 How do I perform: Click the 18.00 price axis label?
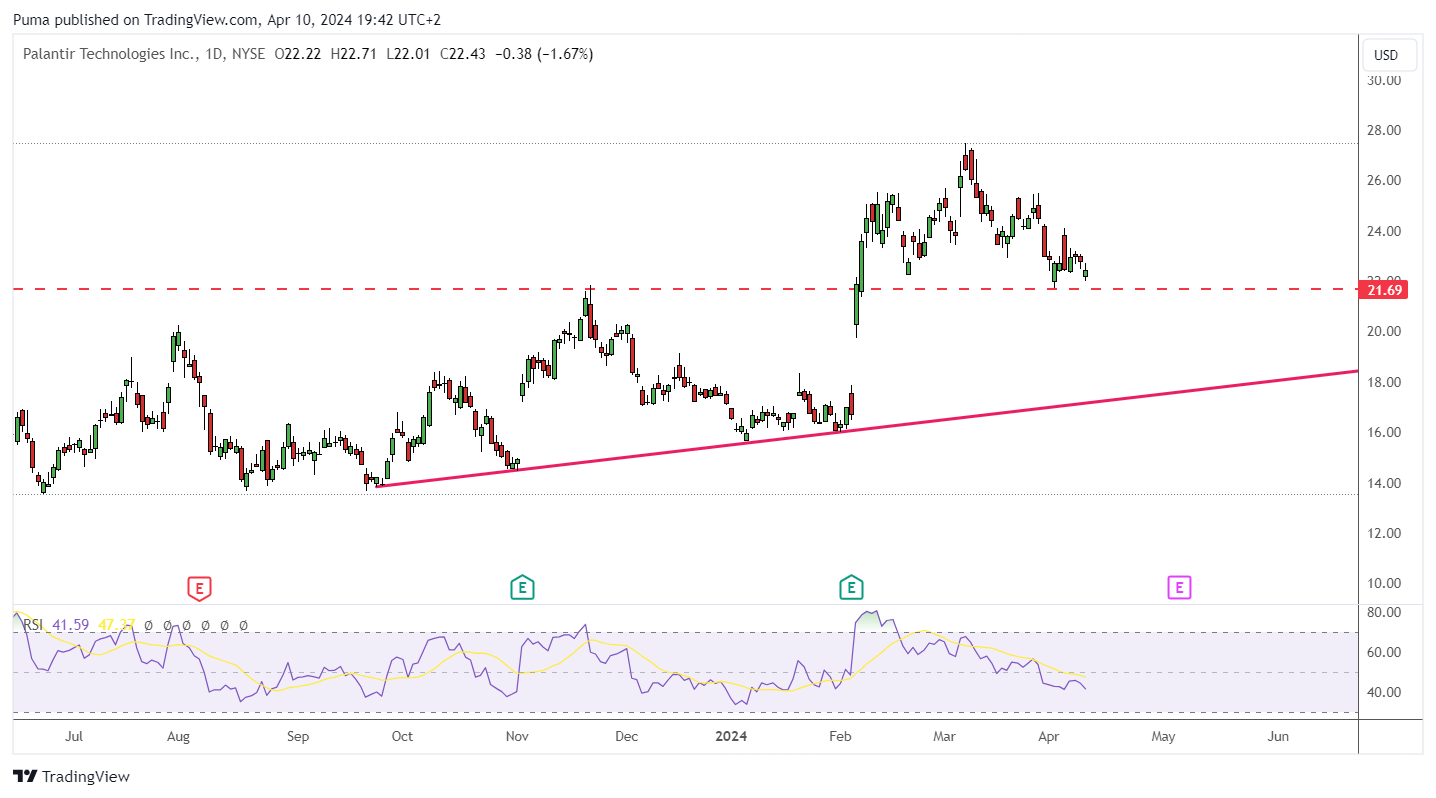pos(1384,382)
